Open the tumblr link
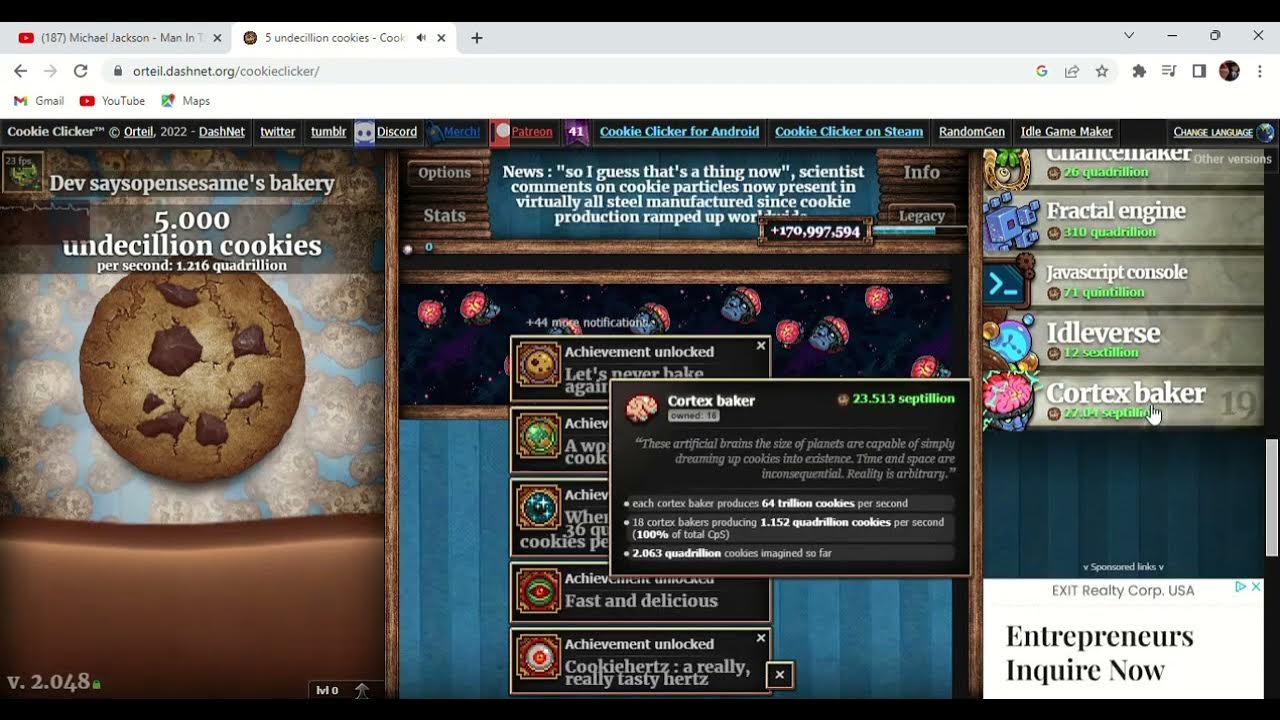The image size is (1280, 720). 328,132
